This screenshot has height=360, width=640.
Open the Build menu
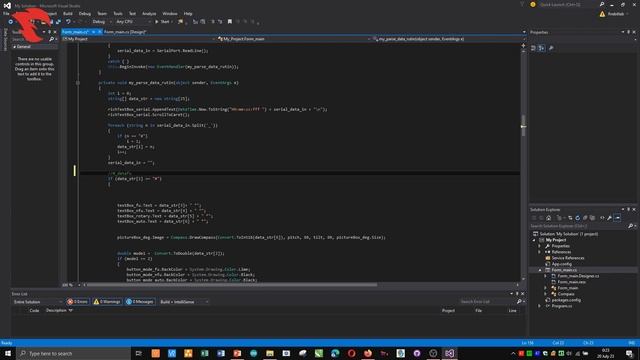(68, 13)
